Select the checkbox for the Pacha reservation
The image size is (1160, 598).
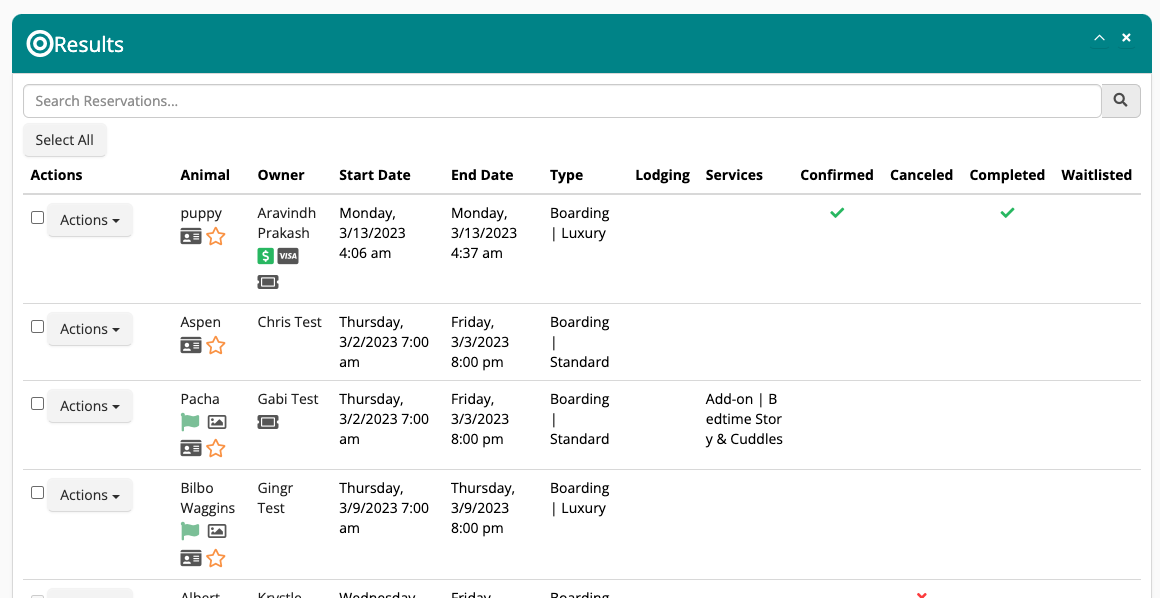pos(37,403)
